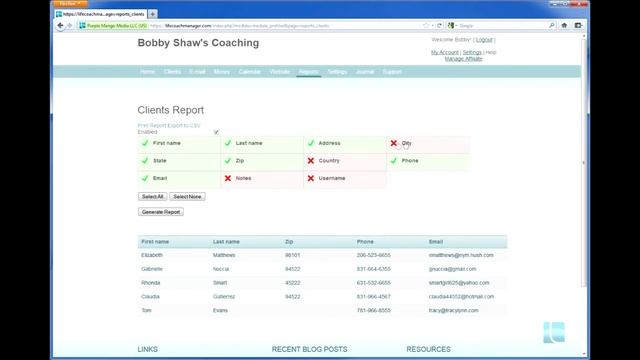Open the Settings item in the teal navigation bar
The height and width of the screenshot is (360, 640).
pos(337,72)
